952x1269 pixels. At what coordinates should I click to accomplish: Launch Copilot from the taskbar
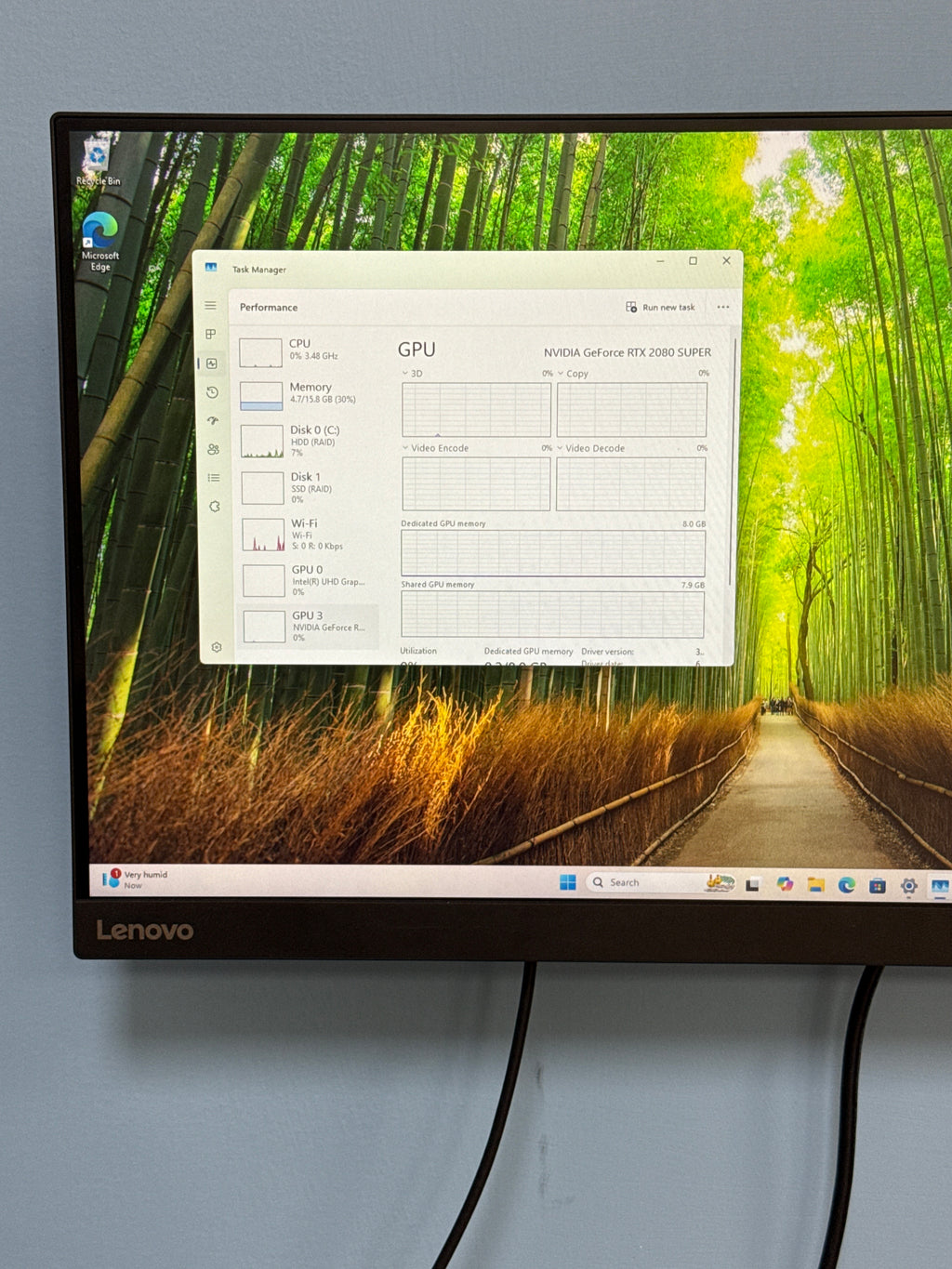pyautogui.click(x=785, y=884)
